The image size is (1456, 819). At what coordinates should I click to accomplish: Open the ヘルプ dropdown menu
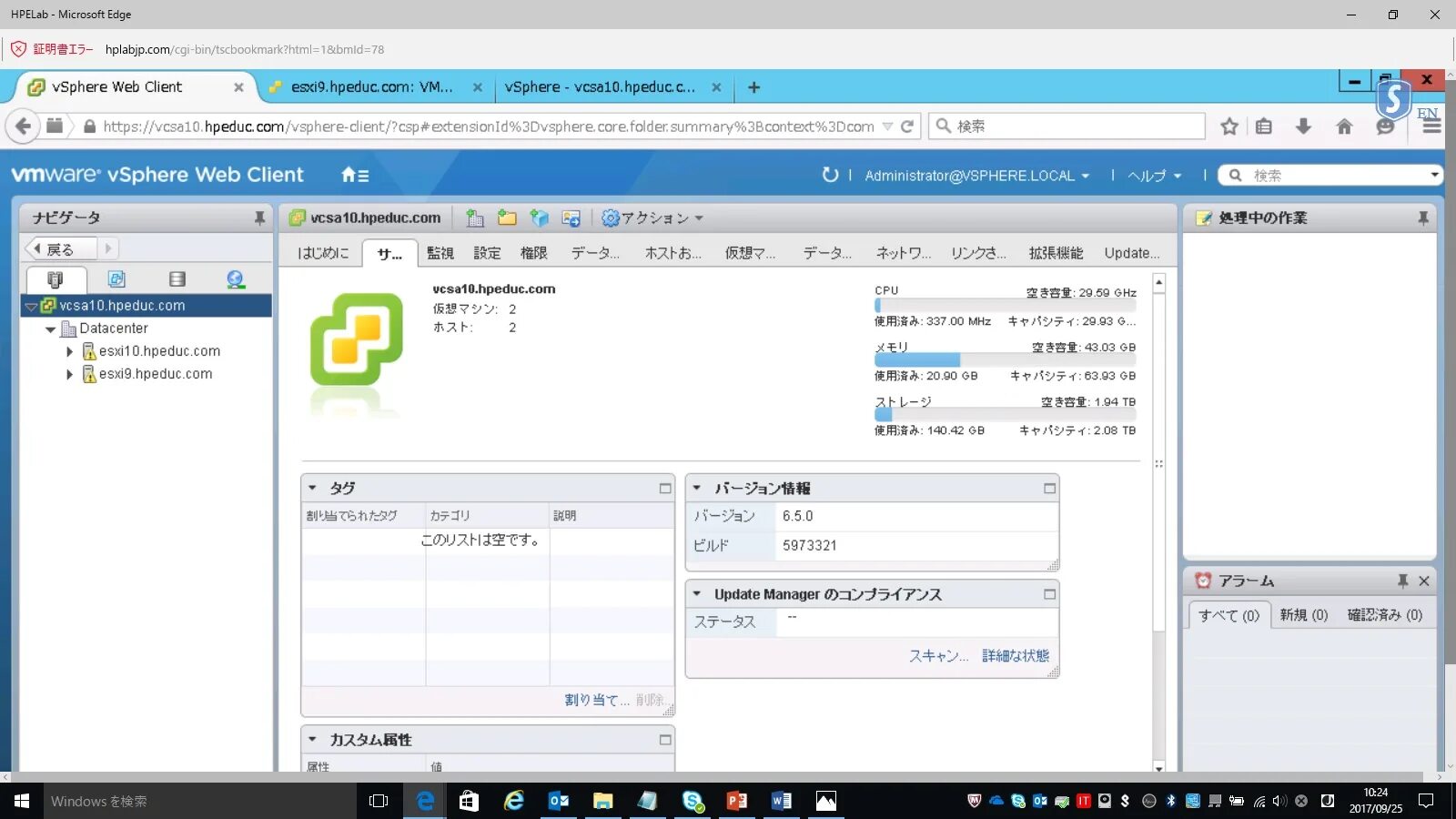(x=1154, y=176)
